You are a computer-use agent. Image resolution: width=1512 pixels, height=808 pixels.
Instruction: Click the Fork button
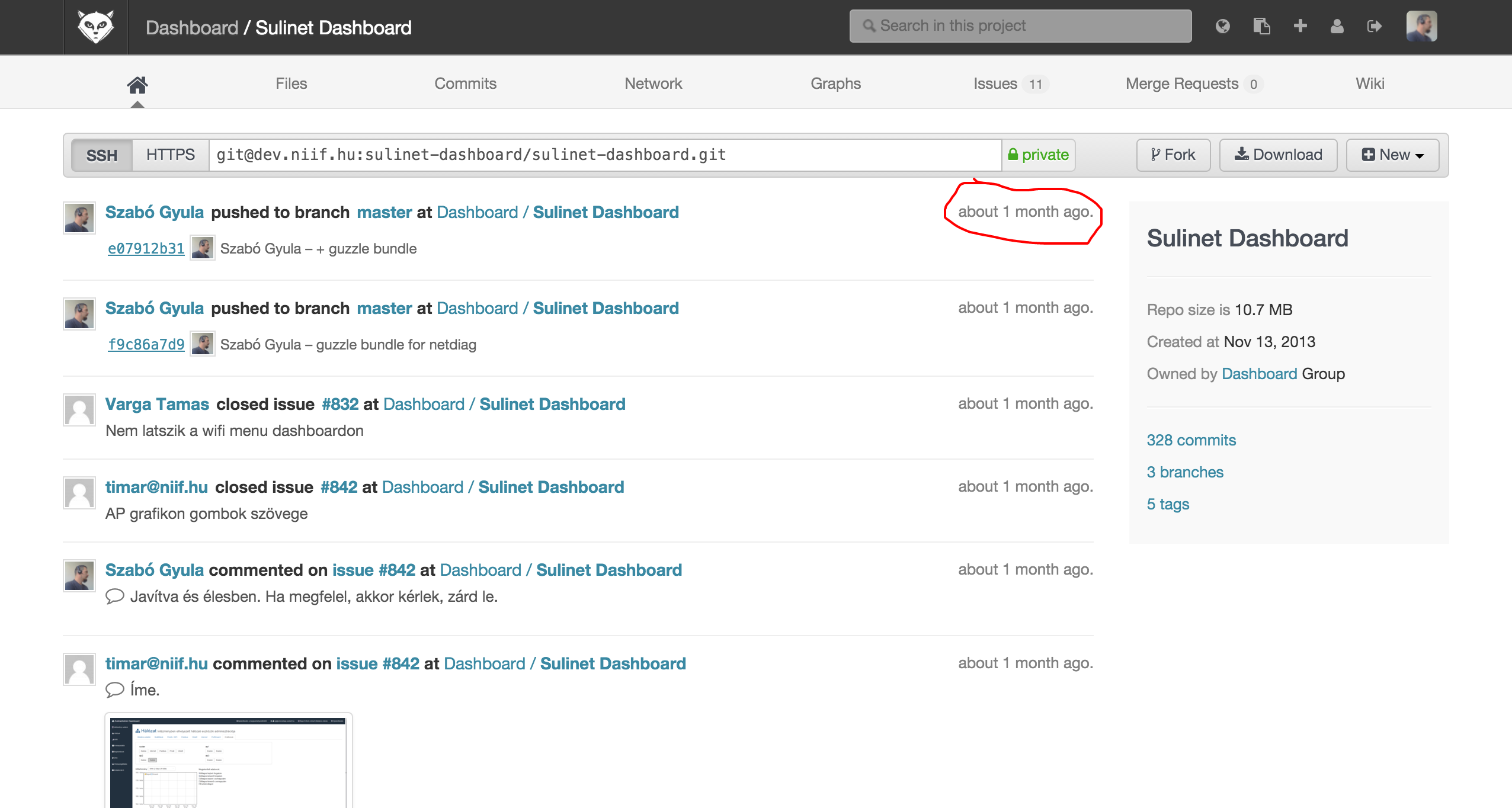pos(1173,155)
